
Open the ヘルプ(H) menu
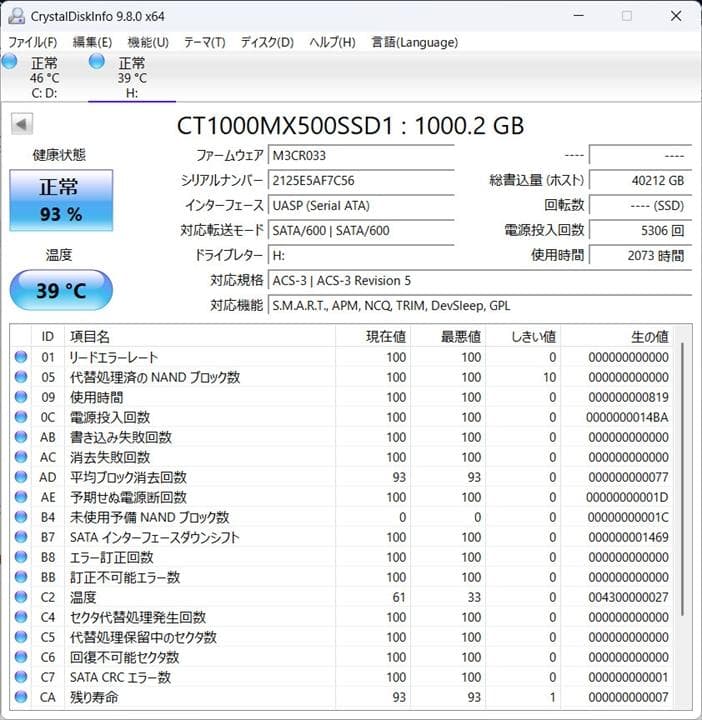click(x=332, y=42)
